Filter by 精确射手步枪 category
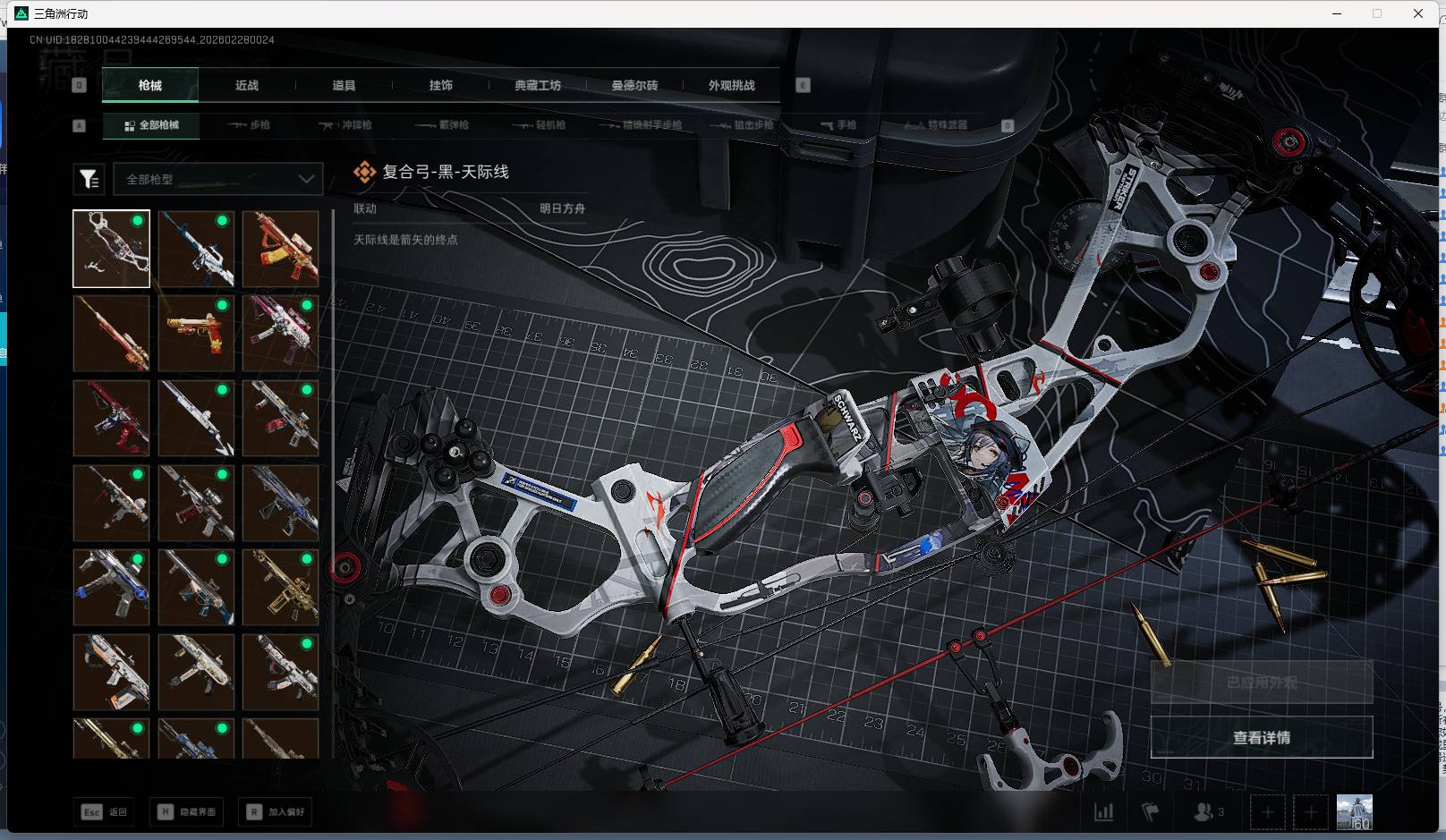This screenshot has width=1446, height=840. 641,125
